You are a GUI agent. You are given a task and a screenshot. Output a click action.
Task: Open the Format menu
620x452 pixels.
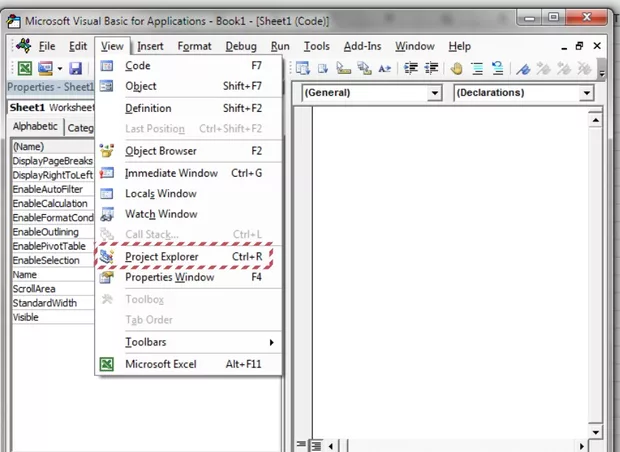point(194,46)
